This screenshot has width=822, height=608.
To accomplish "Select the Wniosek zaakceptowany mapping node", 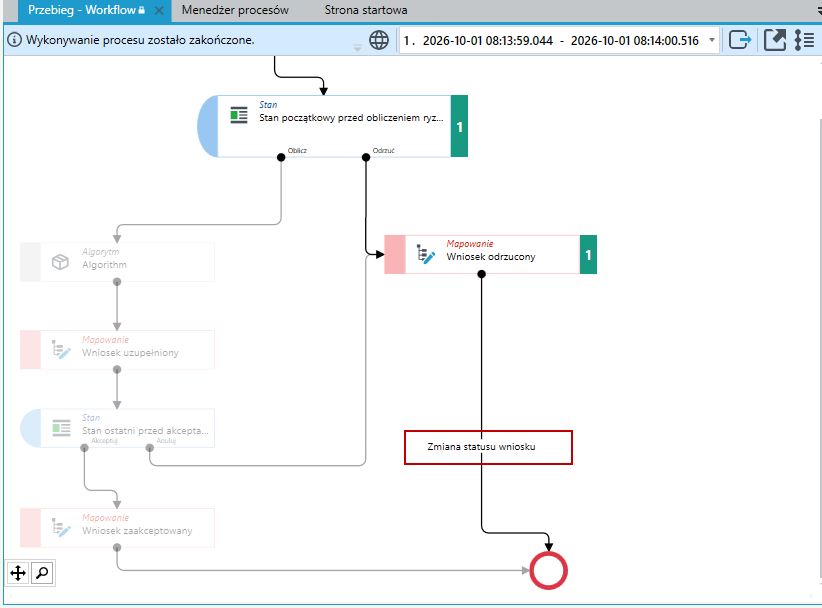I will point(117,528).
